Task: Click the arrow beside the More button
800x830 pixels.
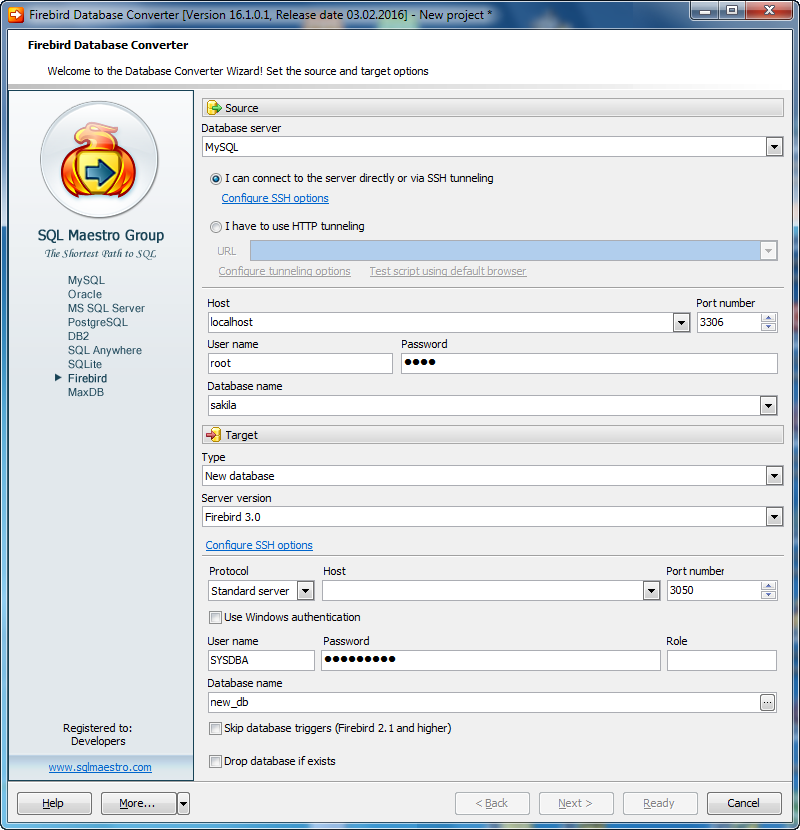Action: pos(182,803)
